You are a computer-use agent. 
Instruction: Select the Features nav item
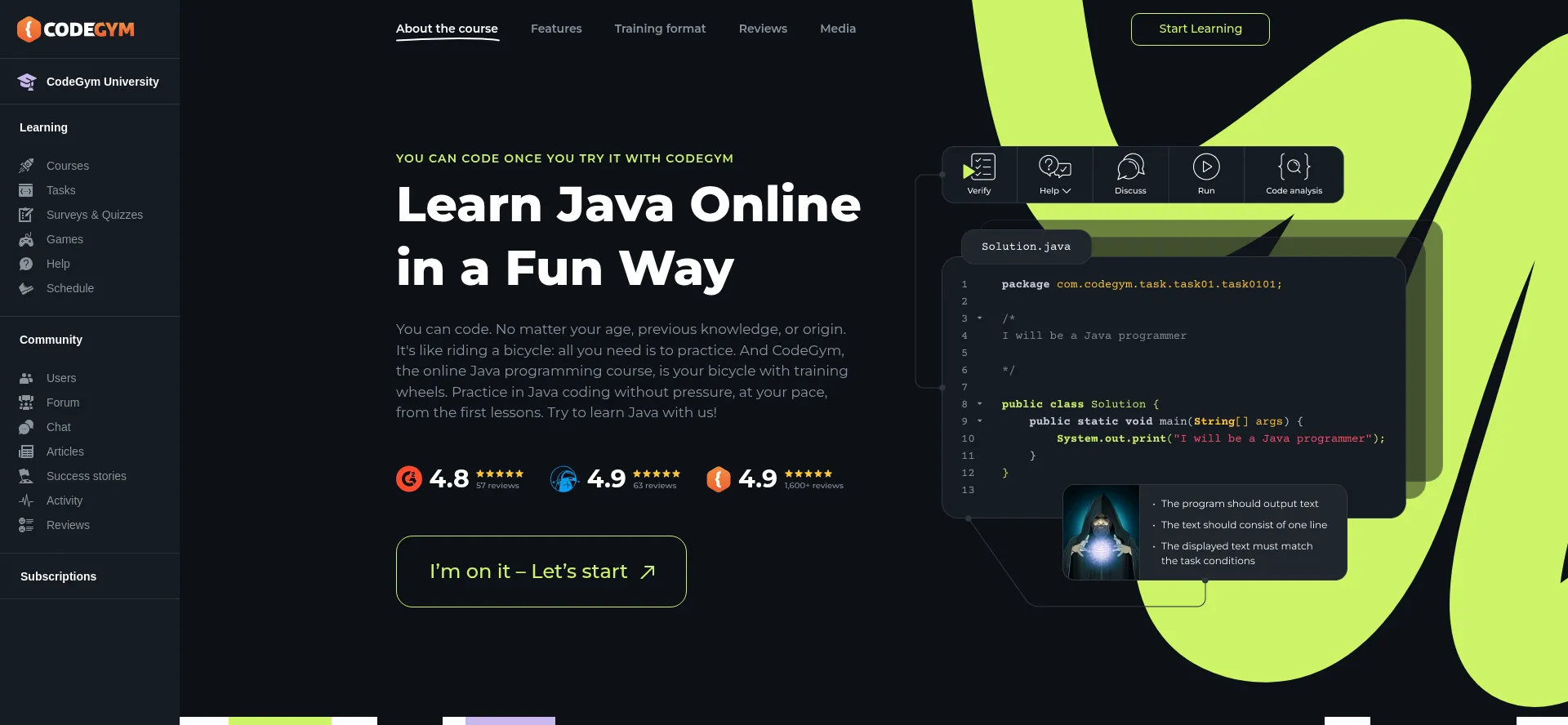coord(556,29)
